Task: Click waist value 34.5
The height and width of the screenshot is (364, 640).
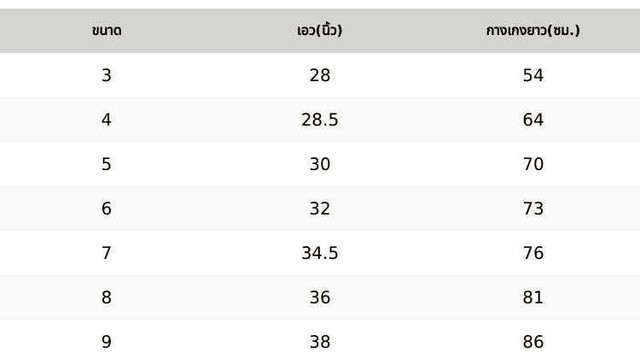Action: click(320, 253)
